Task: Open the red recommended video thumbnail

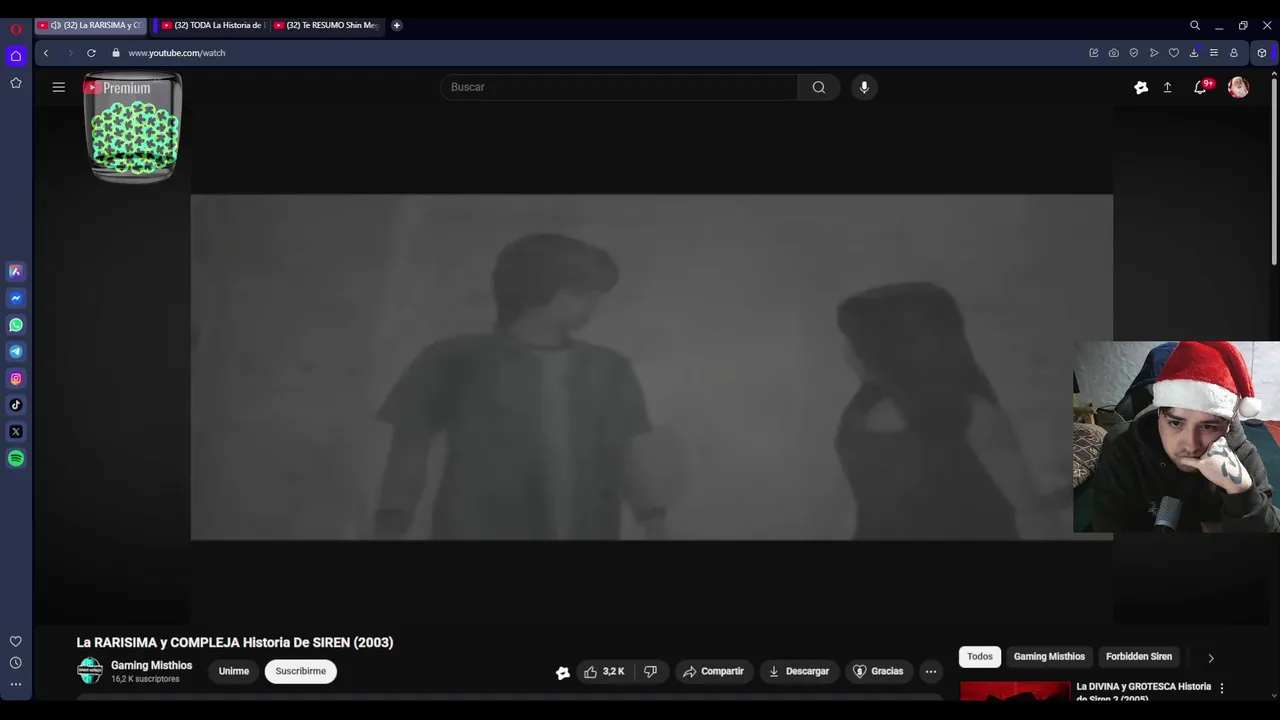Action: coord(1015,691)
